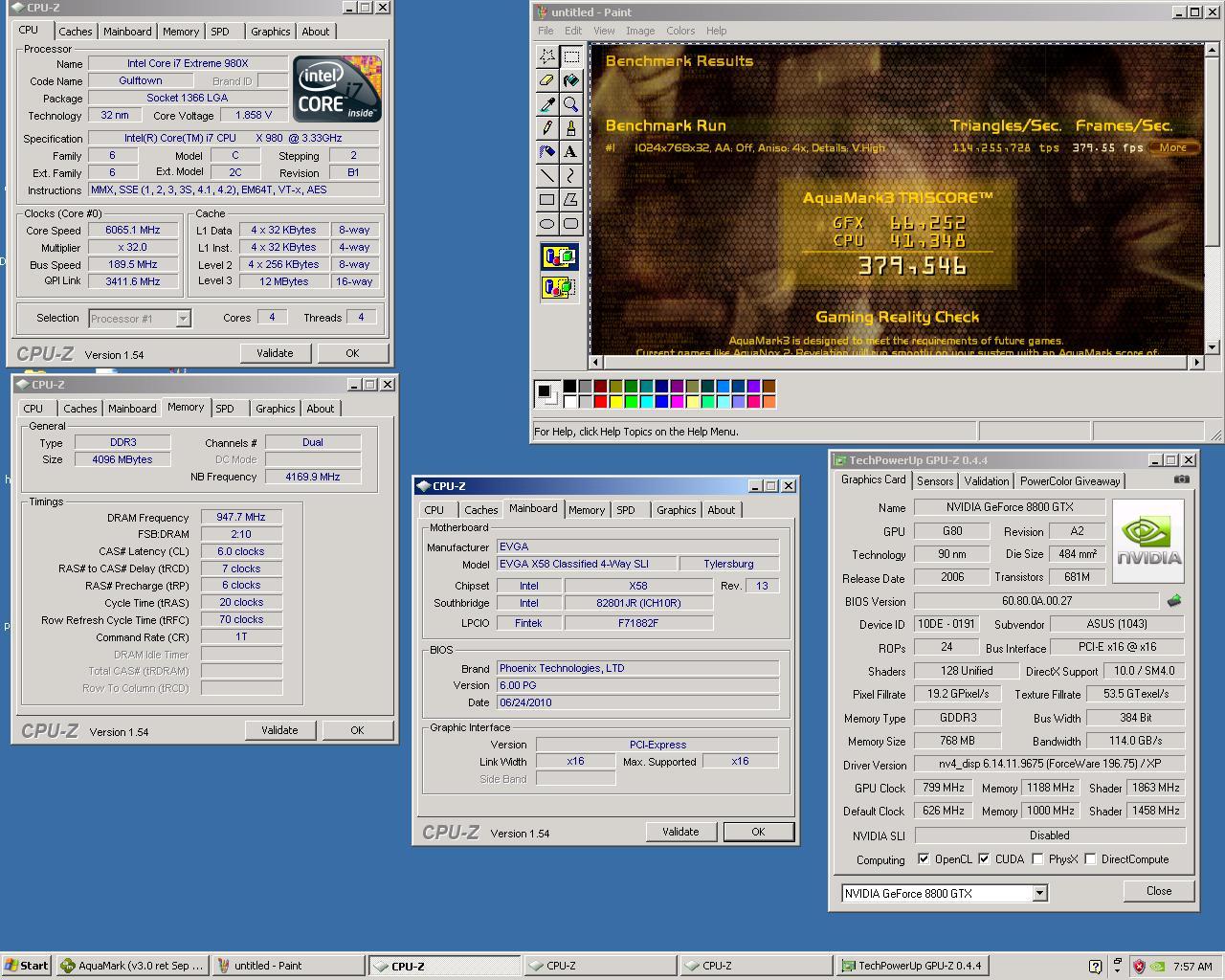
Task: Pick the yellow color swatch in Paint palette
Action: tap(615, 401)
